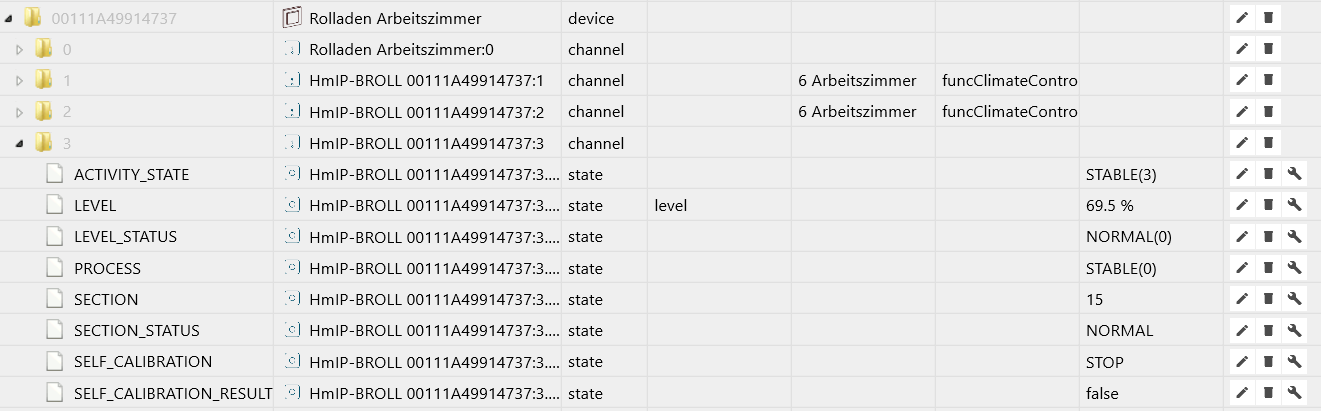The image size is (1321, 411).
Task: Select the SELF_CALIBRATION_RESULT tree item
Action: [x=172, y=393]
